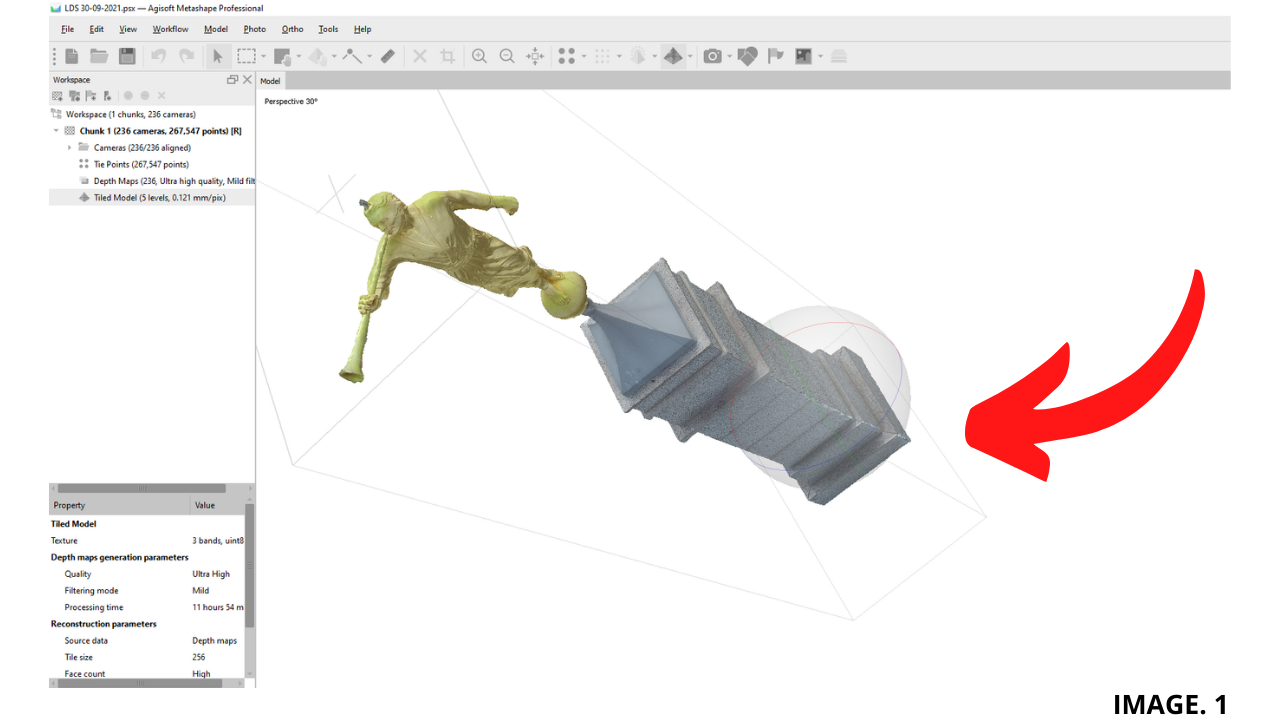Viewport: 1280px width, 720px height.
Task: Toggle the Dense Cloud view icon
Action: point(602,56)
